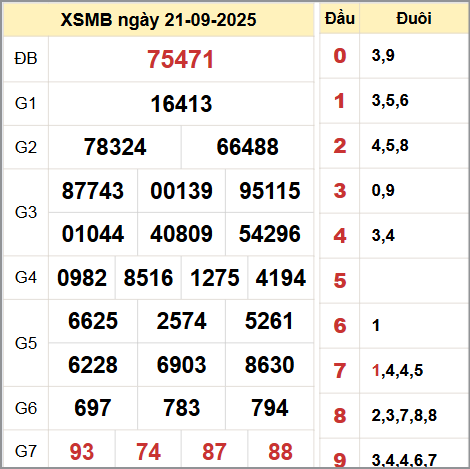Select head digit 0 row

pos(394,56)
